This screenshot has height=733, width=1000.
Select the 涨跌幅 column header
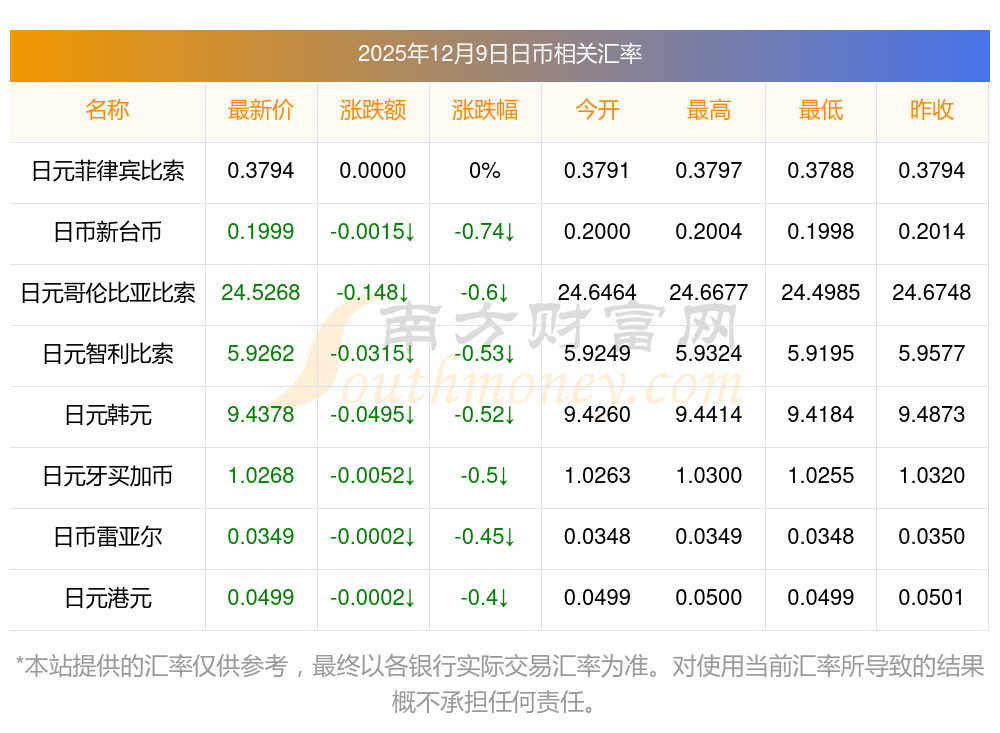click(485, 110)
